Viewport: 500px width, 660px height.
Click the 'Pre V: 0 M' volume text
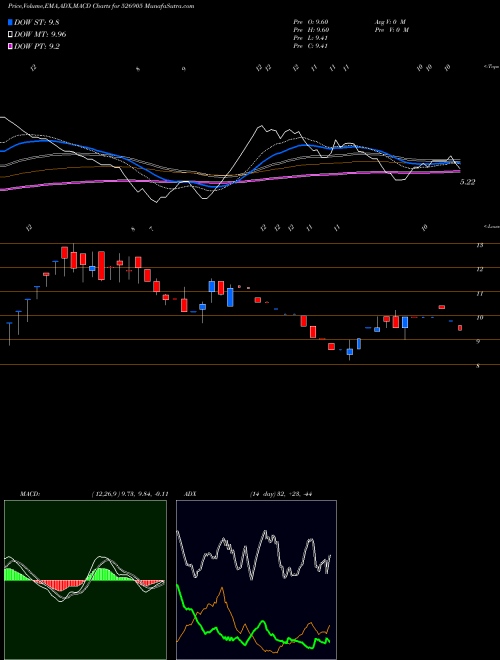391,30
